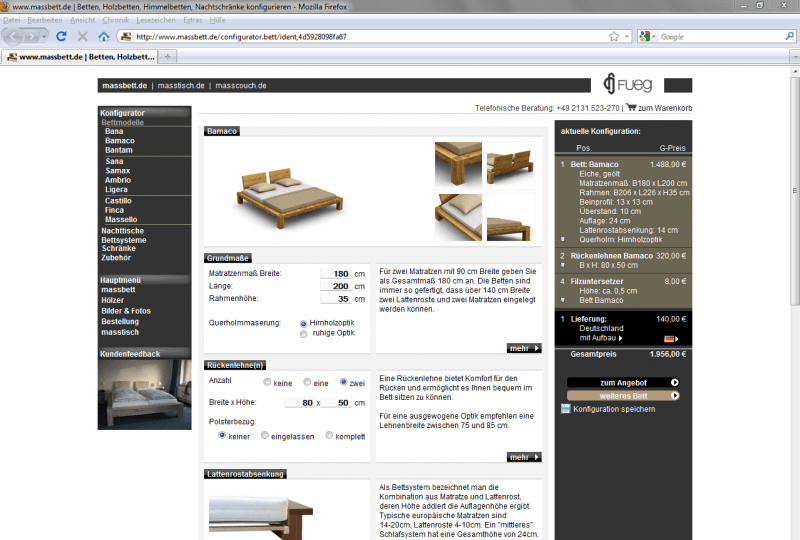Click the Kundenfeedback bedroom photo
The width and height of the screenshot is (800, 540).
coord(144,395)
